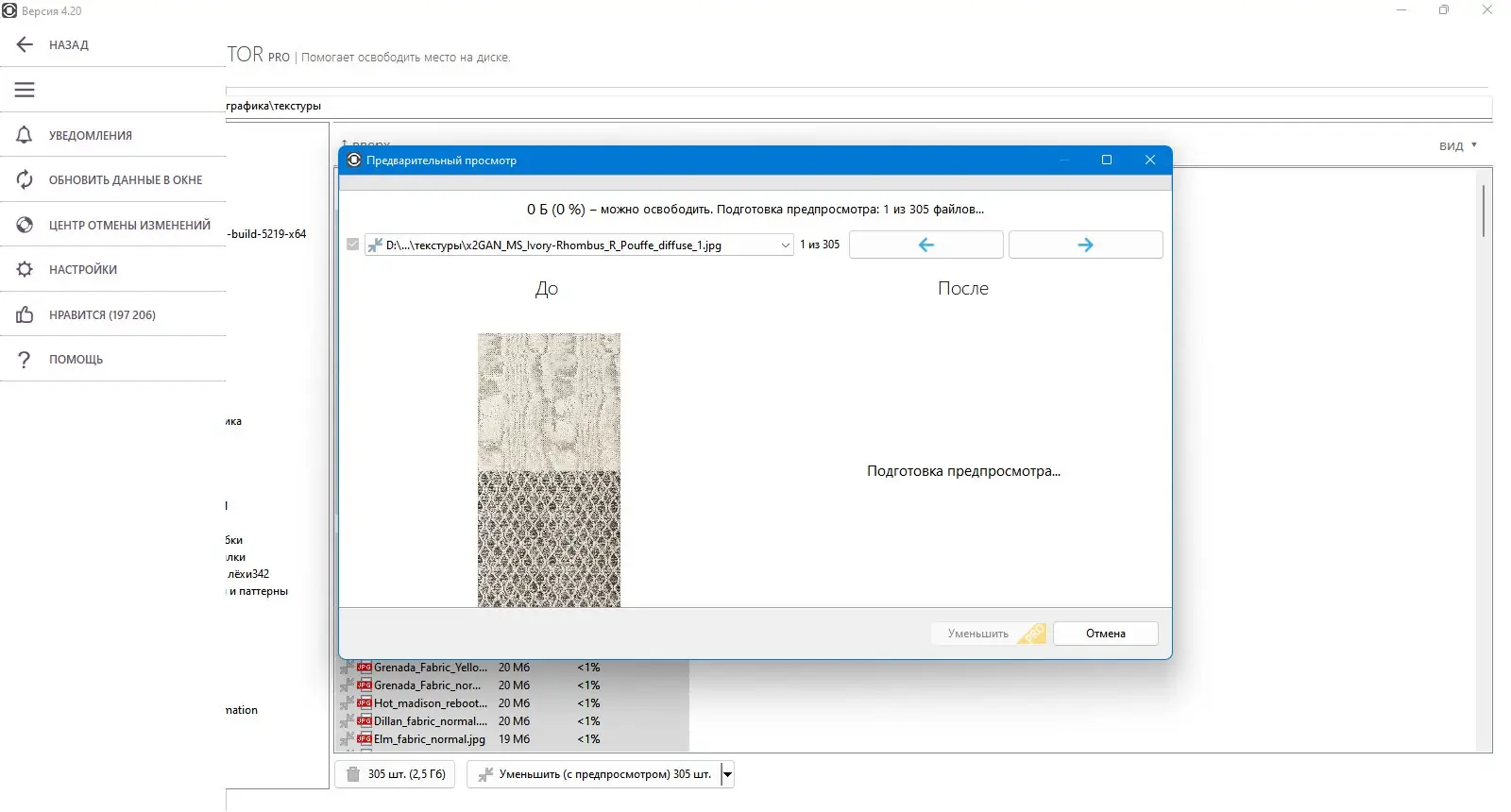
Task: Click the file list vertical scrollbar
Action: coord(1484,211)
